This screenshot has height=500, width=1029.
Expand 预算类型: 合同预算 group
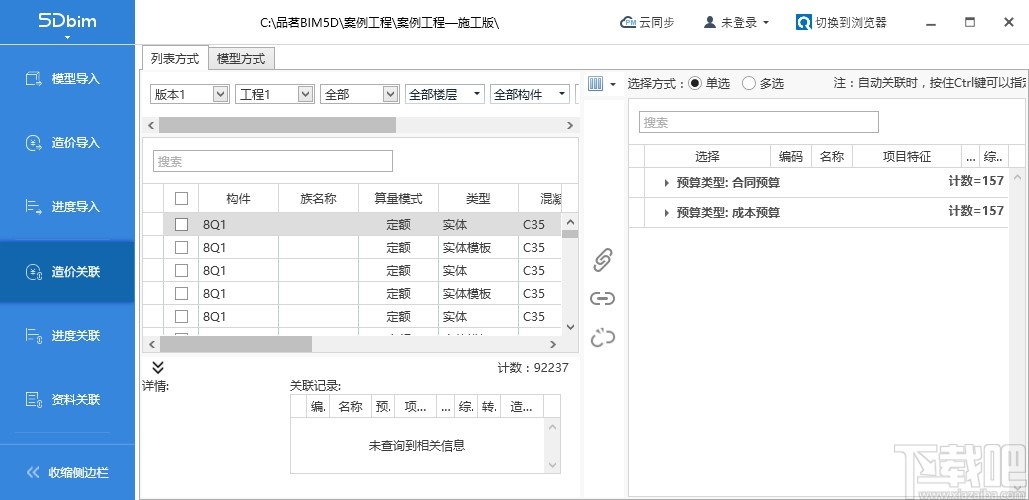[x=667, y=183]
